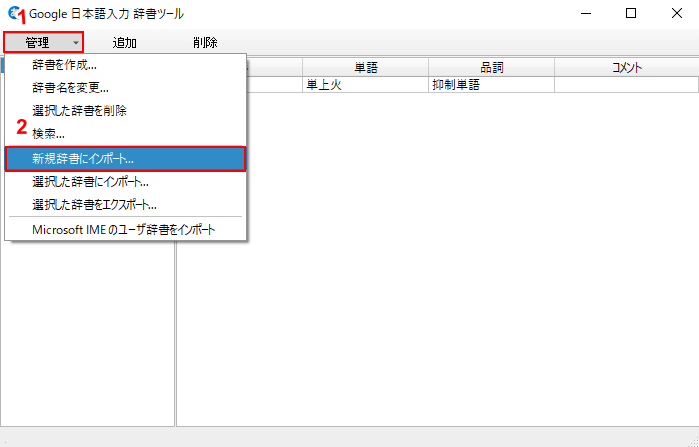
Task: Select the 単上火 word cell
Action: 366,85
